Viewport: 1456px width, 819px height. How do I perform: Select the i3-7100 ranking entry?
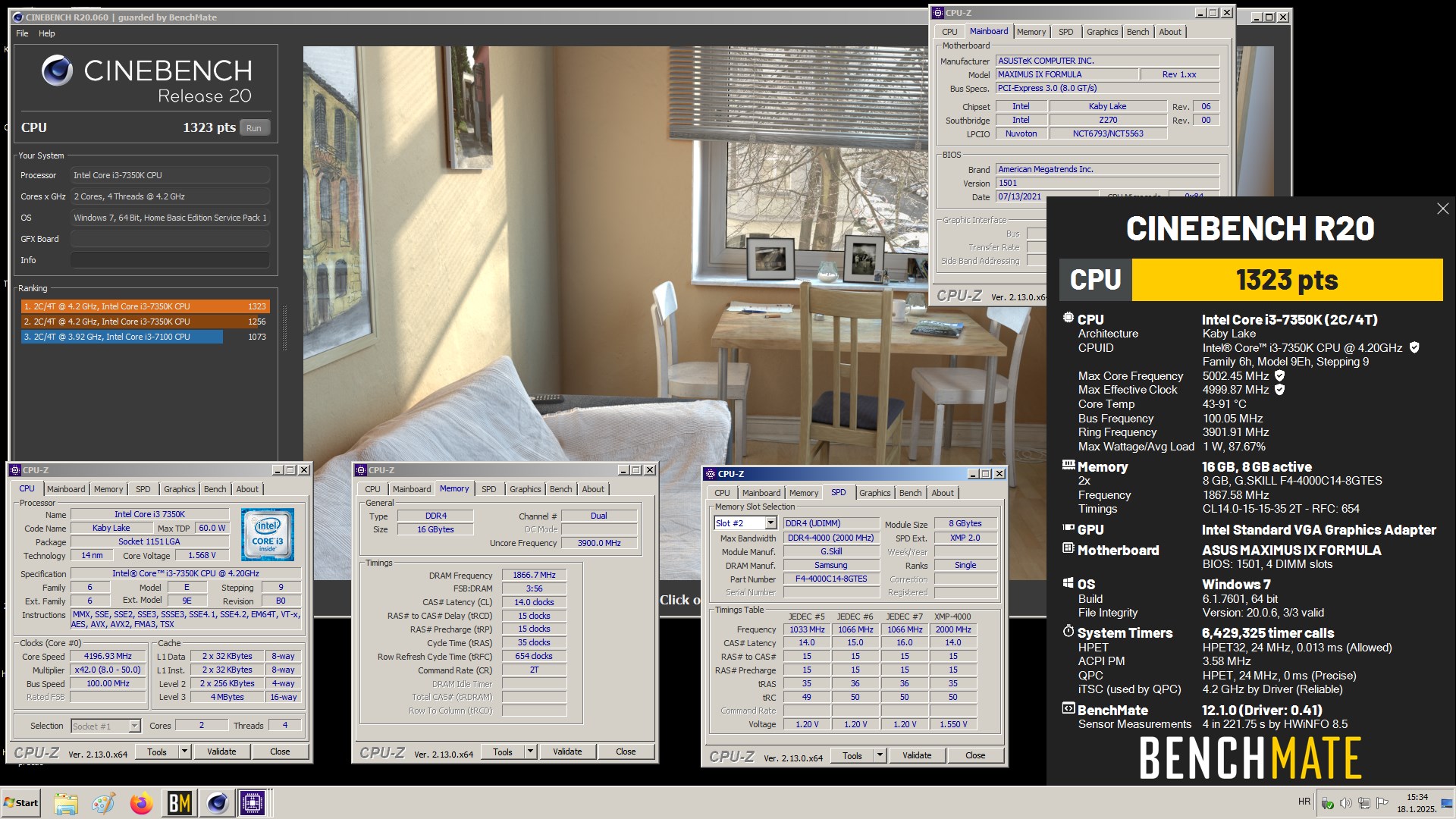click(x=145, y=337)
